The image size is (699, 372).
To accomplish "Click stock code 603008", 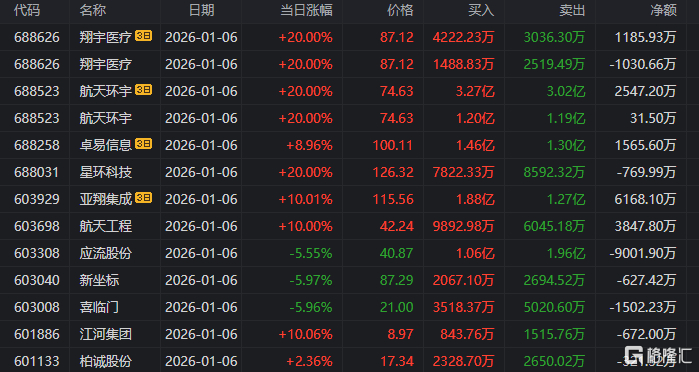I will click(37, 307).
